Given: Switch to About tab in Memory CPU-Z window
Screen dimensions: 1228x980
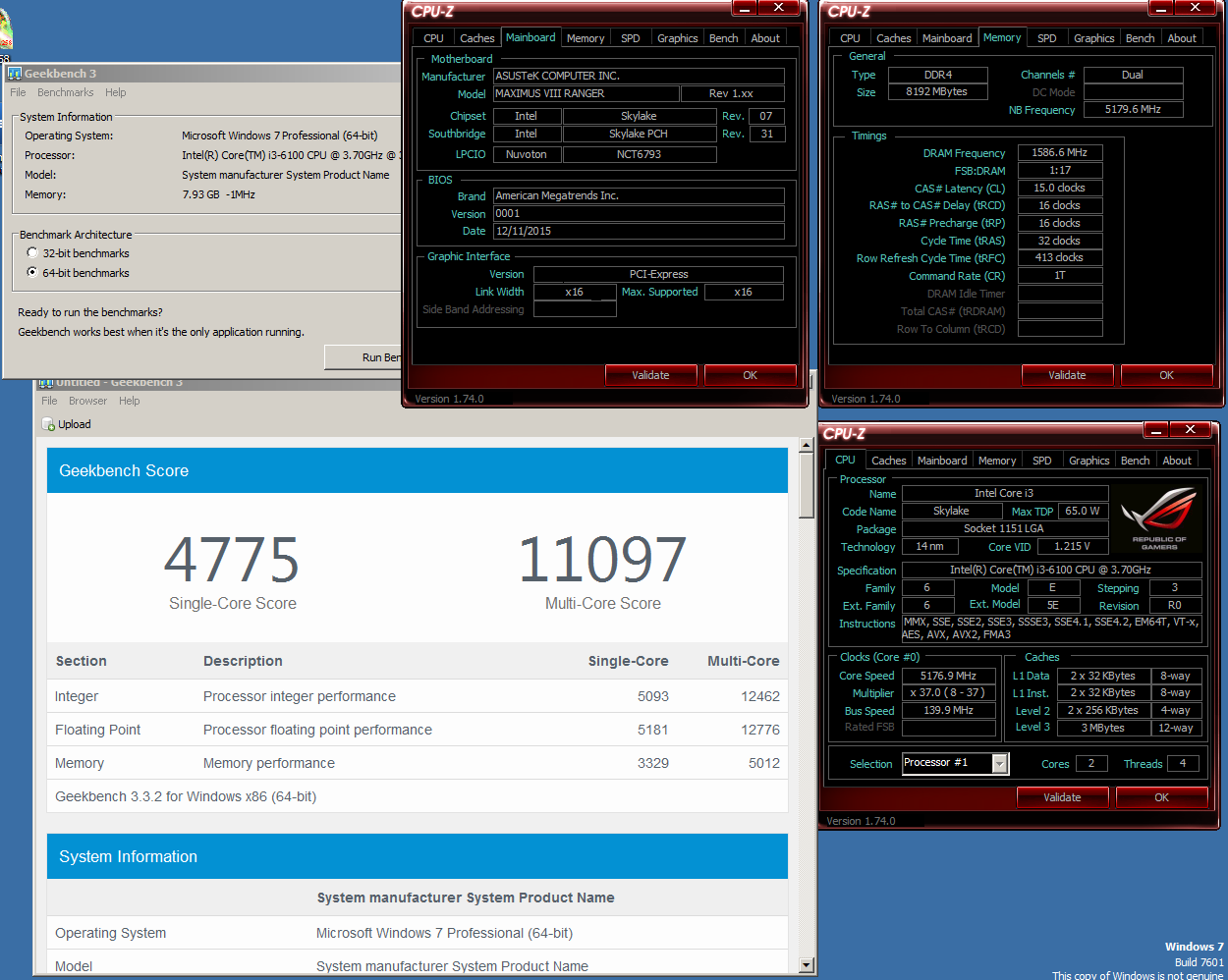Looking at the screenshot, I should (1182, 38).
